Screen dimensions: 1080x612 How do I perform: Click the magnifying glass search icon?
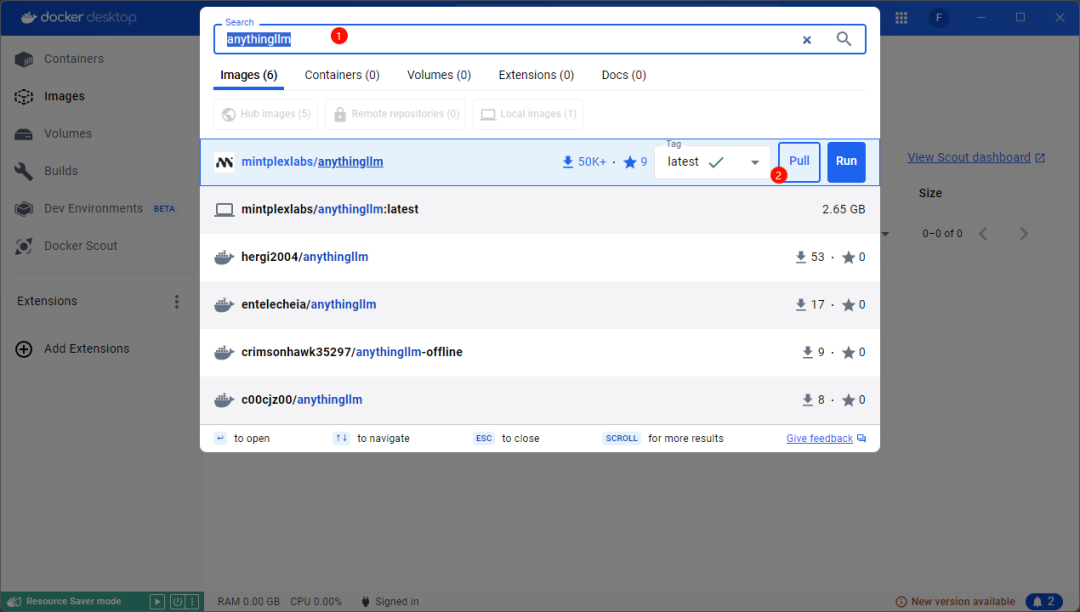click(x=844, y=39)
